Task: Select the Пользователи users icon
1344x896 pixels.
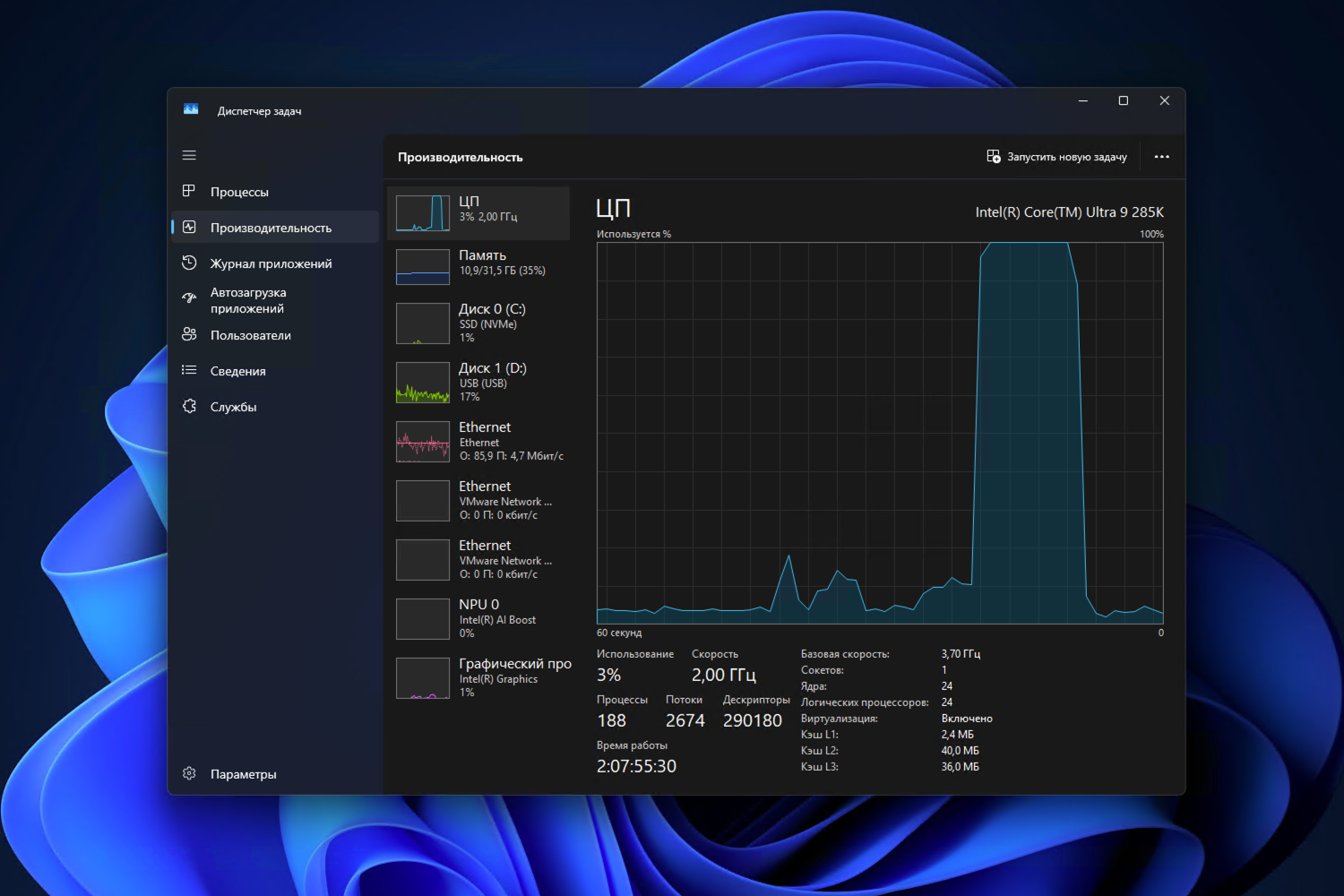Action: point(189,334)
